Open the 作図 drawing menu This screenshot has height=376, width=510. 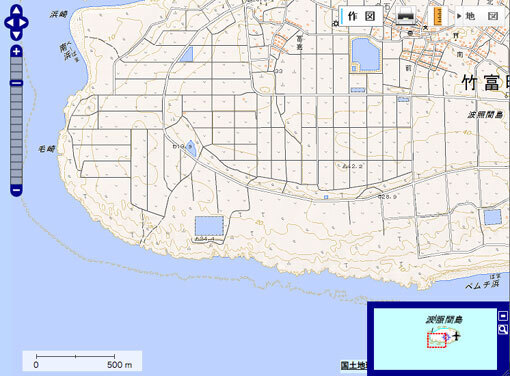pos(361,16)
